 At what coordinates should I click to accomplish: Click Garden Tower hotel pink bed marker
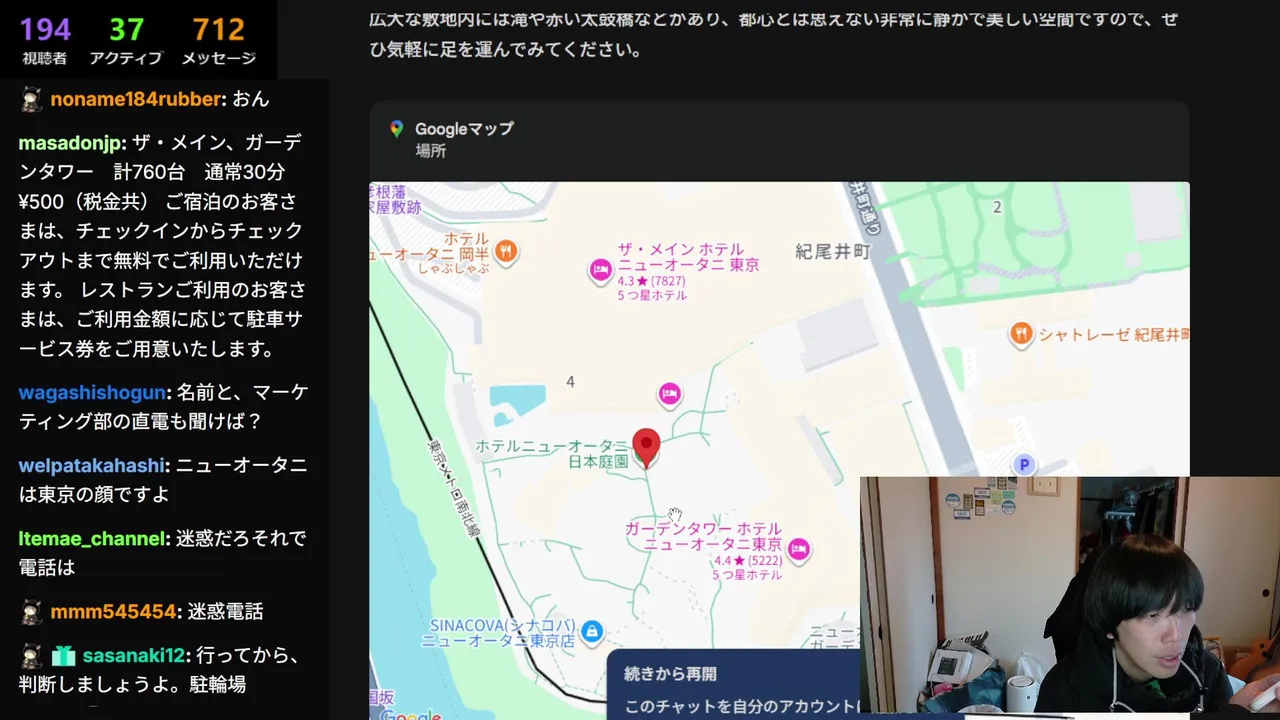coord(798,548)
